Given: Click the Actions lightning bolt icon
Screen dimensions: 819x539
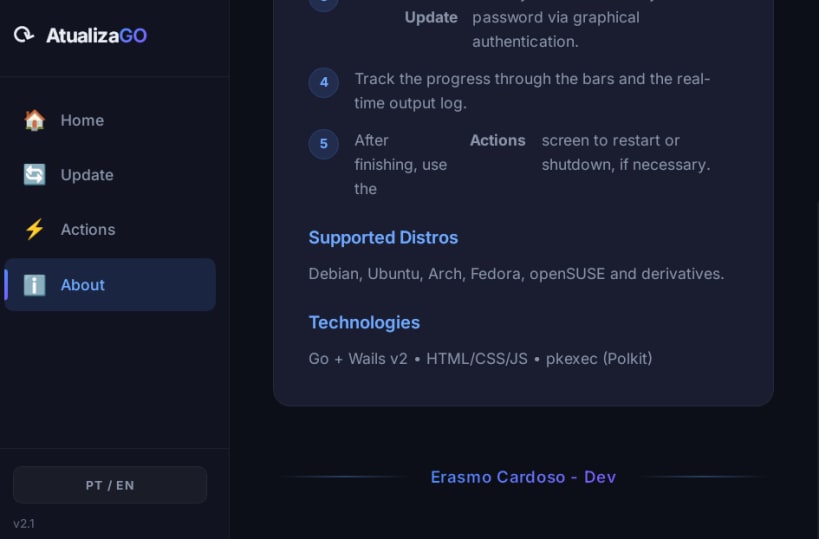Looking at the screenshot, I should pyautogui.click(x=35, y=229).
